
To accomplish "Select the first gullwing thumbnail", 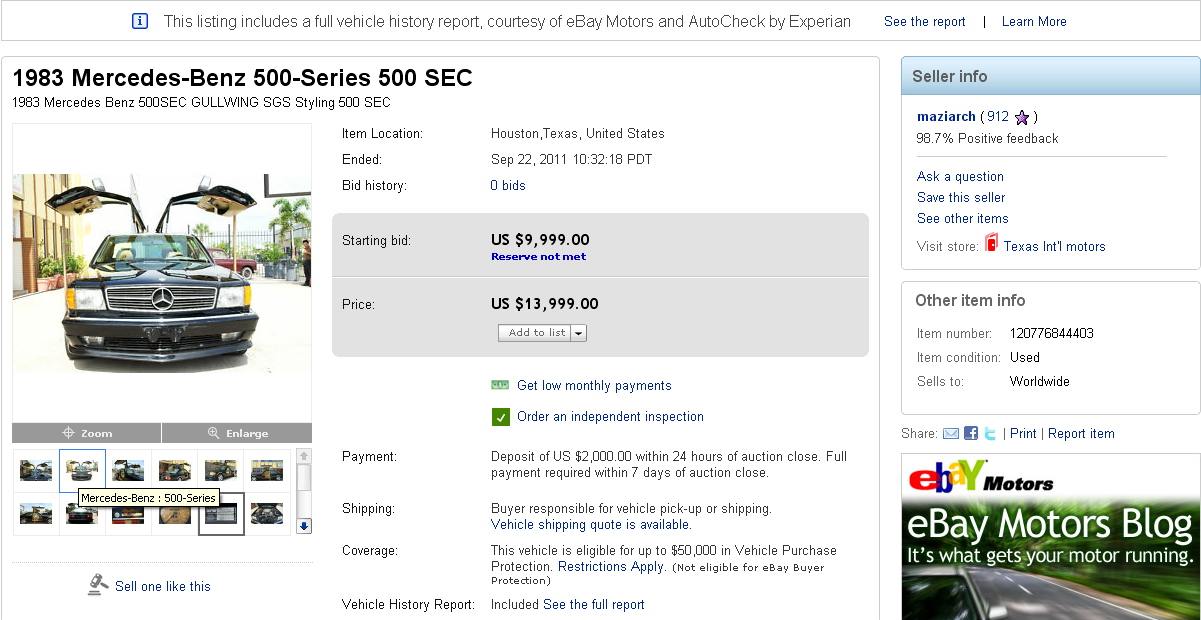I will 36,470.
